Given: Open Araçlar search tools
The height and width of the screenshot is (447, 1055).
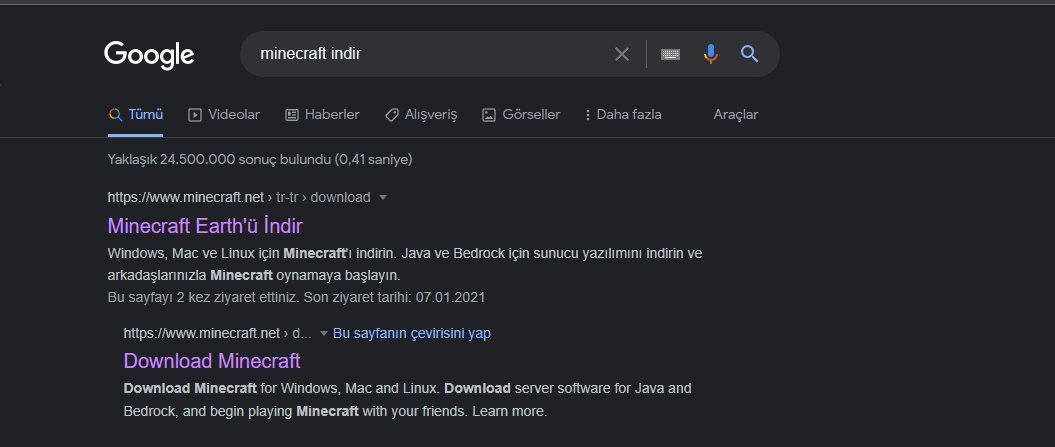Looking at the screenshot, I should (735, 115).
